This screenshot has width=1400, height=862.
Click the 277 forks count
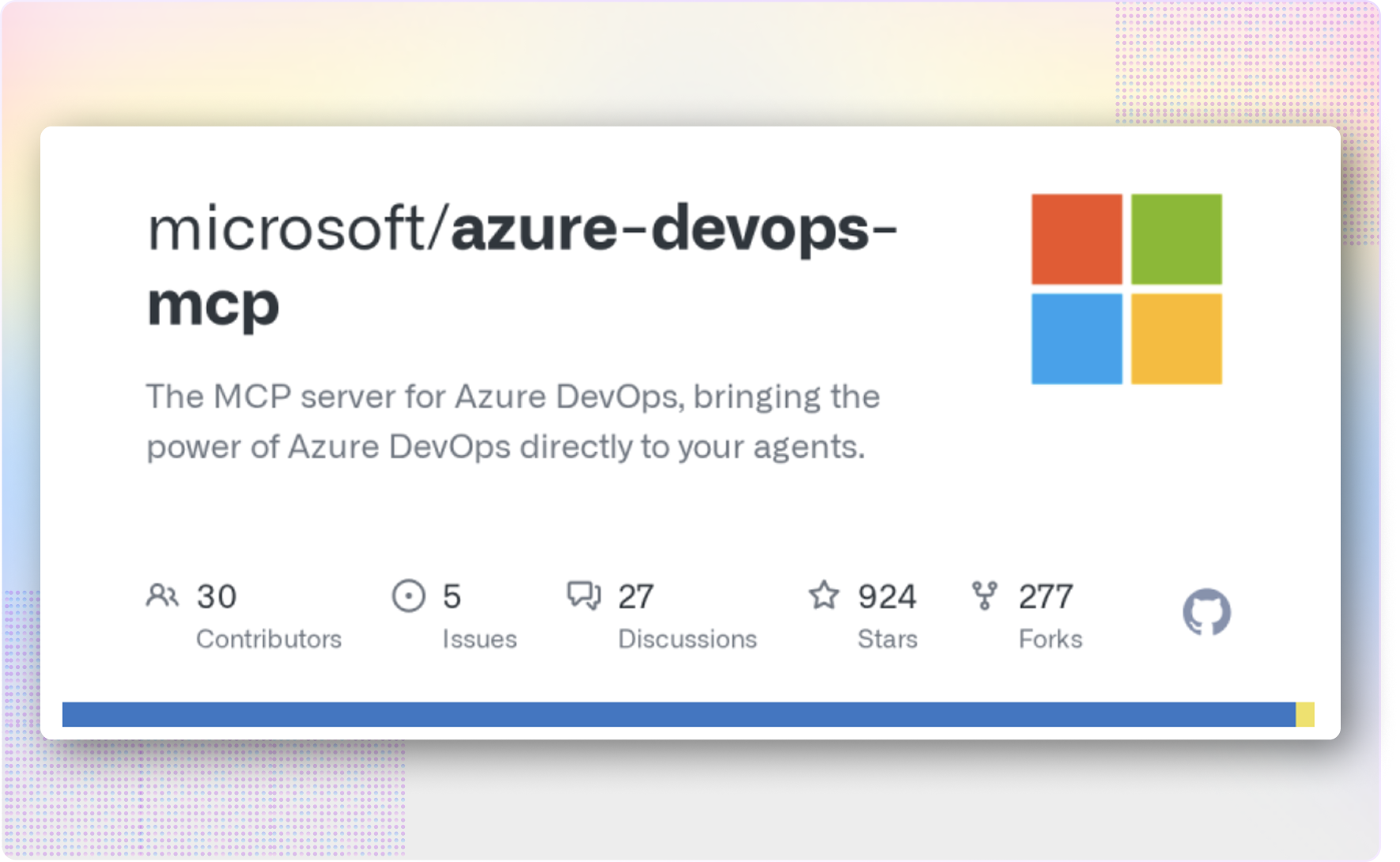[x=1046, y=597]
